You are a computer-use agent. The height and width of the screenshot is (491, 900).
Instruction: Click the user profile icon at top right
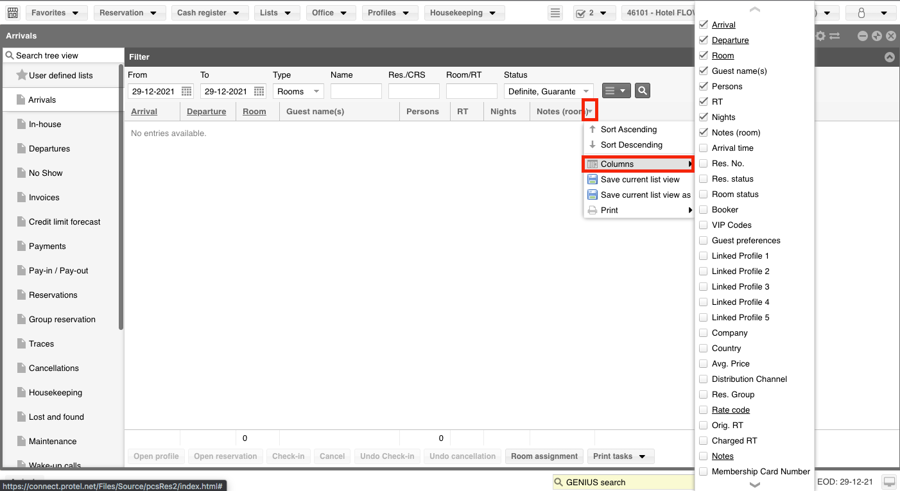pos(861,13)
